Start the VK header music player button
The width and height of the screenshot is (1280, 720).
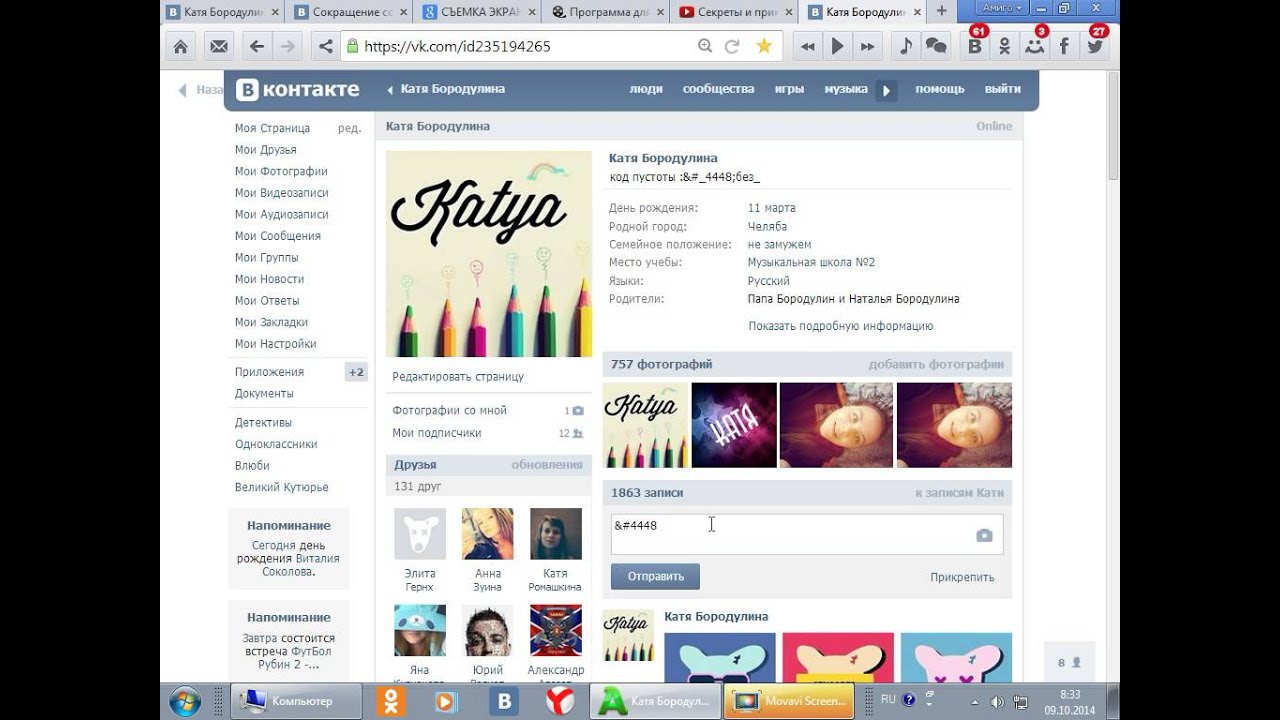886,90
